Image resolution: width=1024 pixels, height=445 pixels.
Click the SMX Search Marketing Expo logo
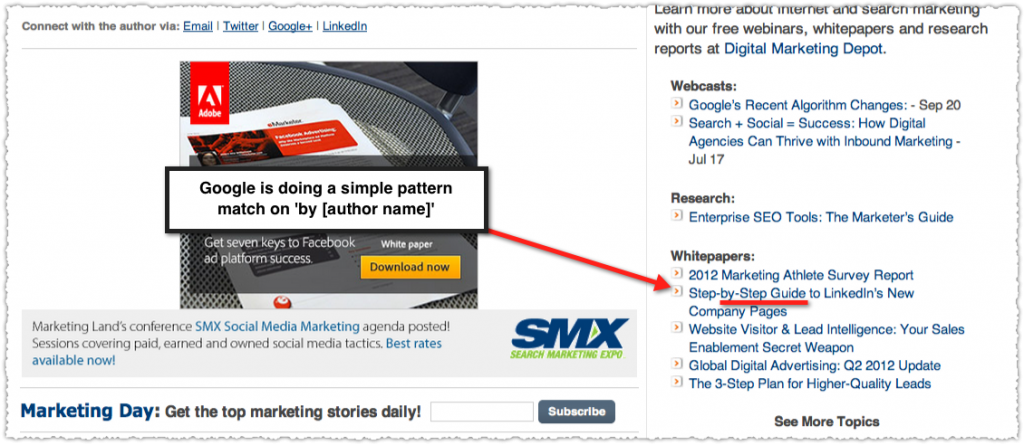[569, 338]
